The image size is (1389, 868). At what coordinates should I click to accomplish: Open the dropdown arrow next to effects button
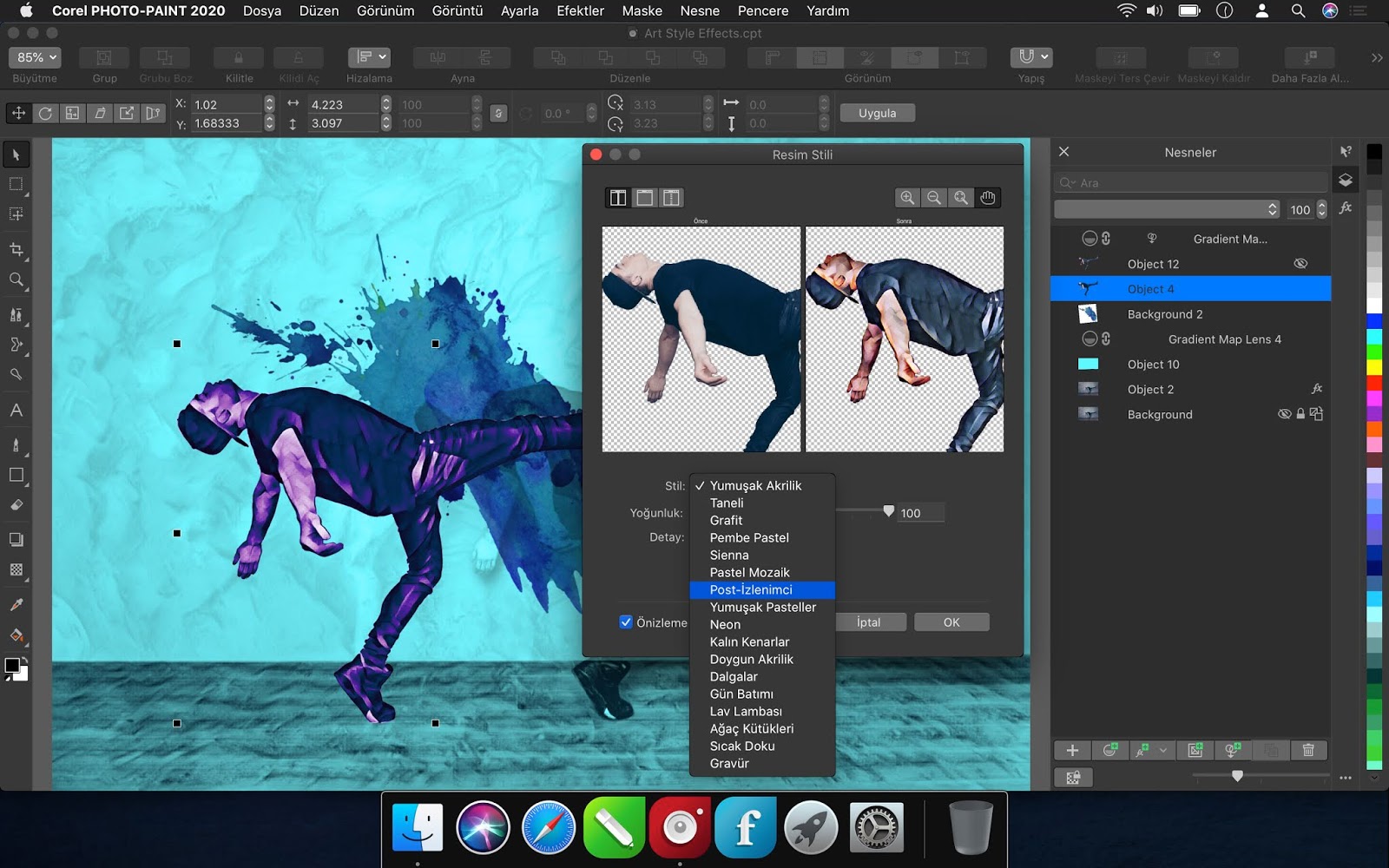click(1162, 750)
